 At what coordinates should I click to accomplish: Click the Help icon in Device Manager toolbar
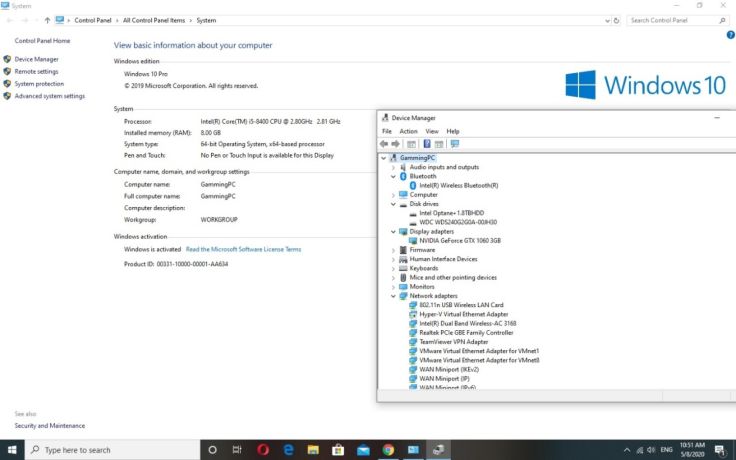click(x=426, y=144)
